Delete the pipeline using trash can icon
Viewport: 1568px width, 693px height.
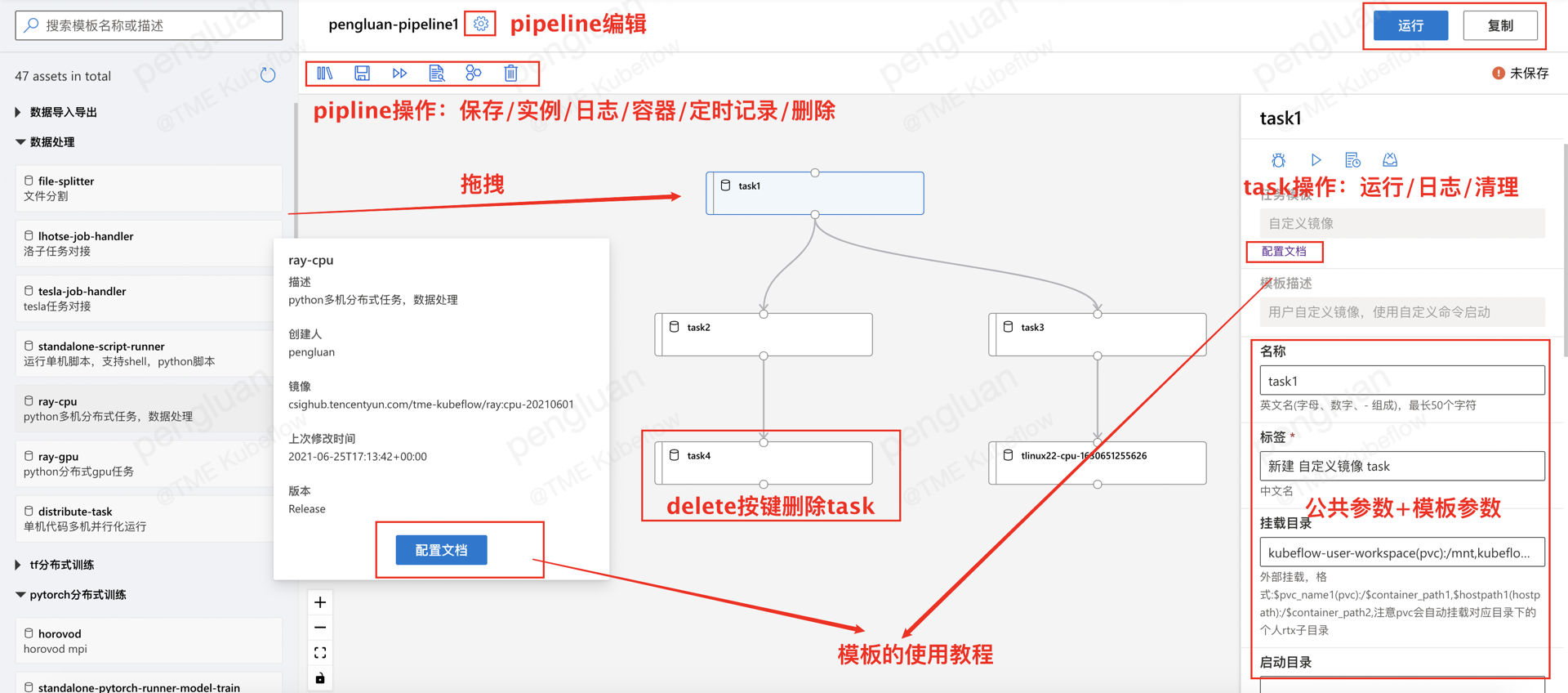pyautogui.click(x=511, y=74)
